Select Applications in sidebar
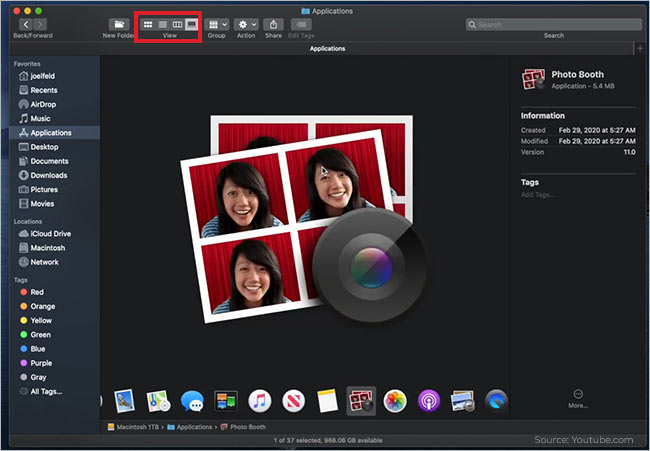This screenshot has width=650, height=451. 54,133
